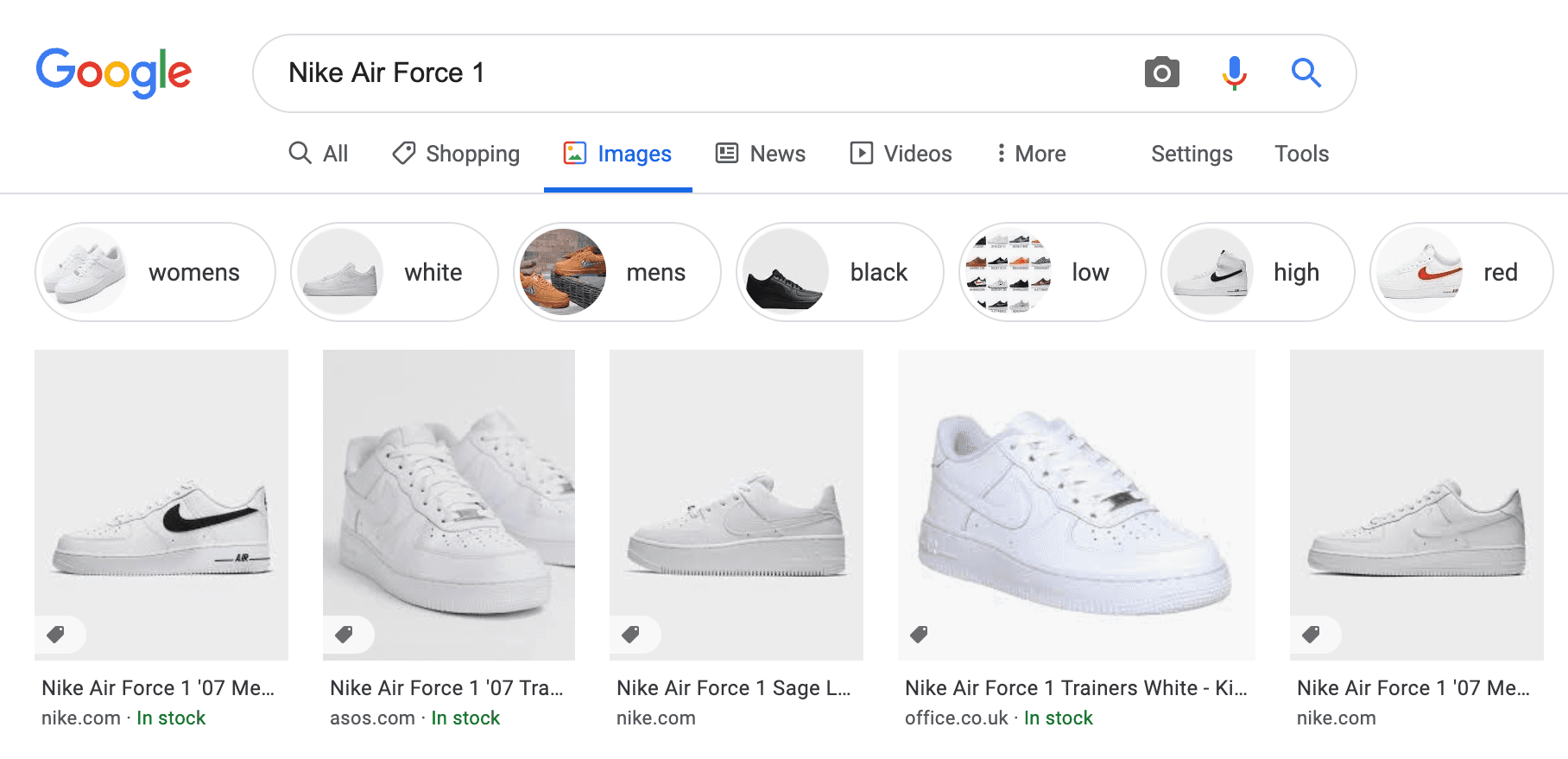Open the Tools options

(1301, 154)
